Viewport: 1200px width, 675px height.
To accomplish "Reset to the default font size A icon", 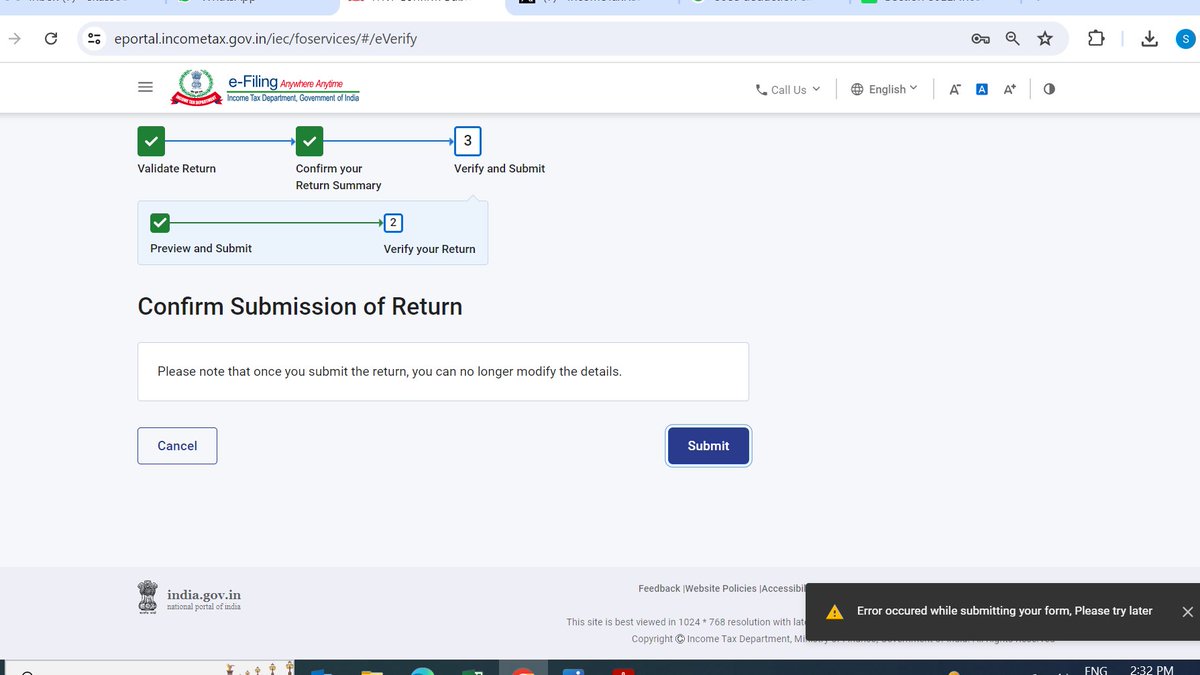I will 982,89.
